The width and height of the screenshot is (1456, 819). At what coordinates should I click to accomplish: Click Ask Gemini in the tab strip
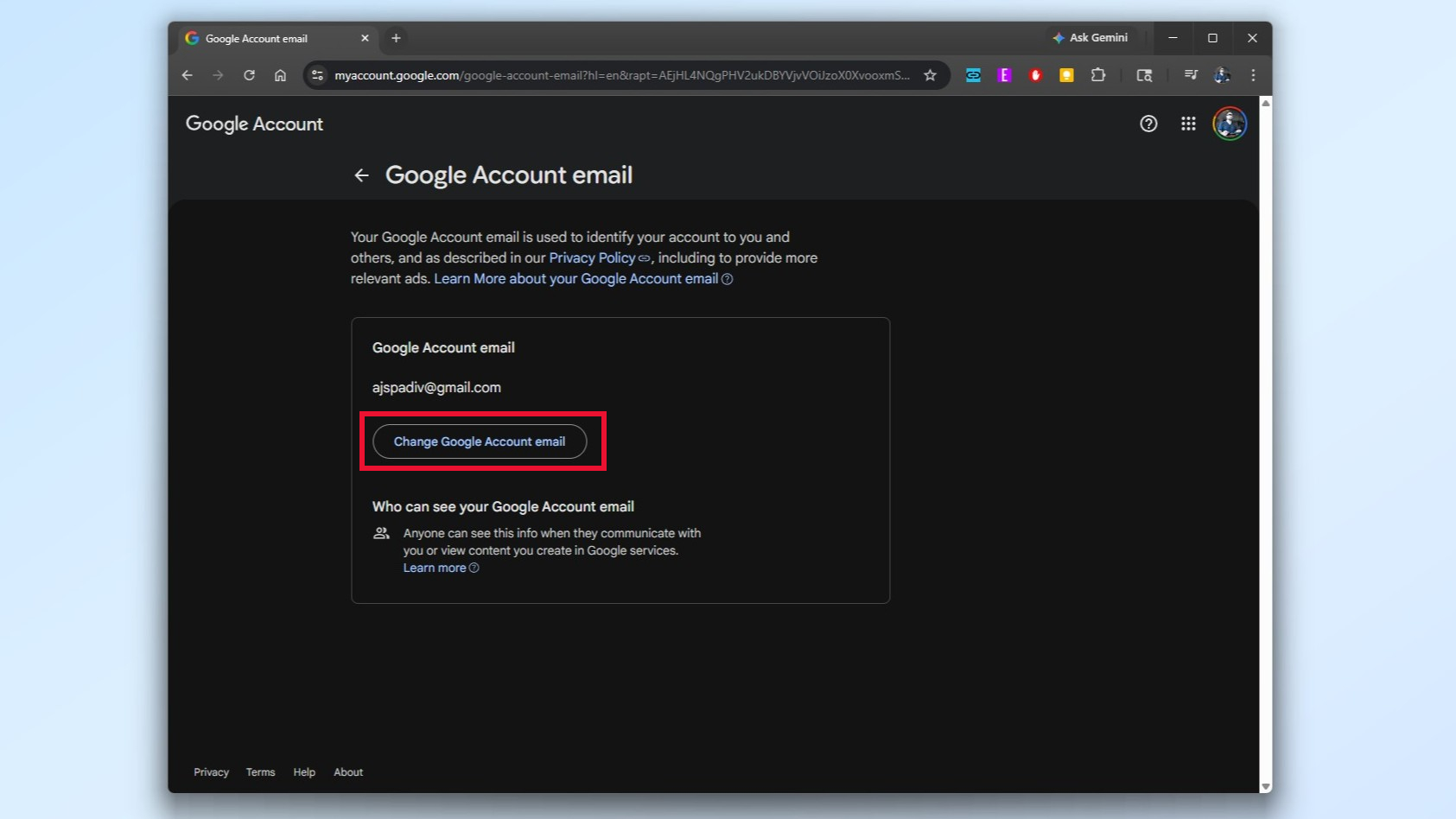point(1091,38)
